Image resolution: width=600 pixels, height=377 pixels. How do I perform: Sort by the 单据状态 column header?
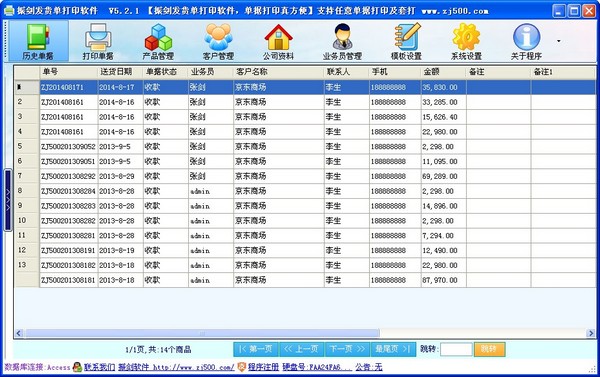click(166, 72)
